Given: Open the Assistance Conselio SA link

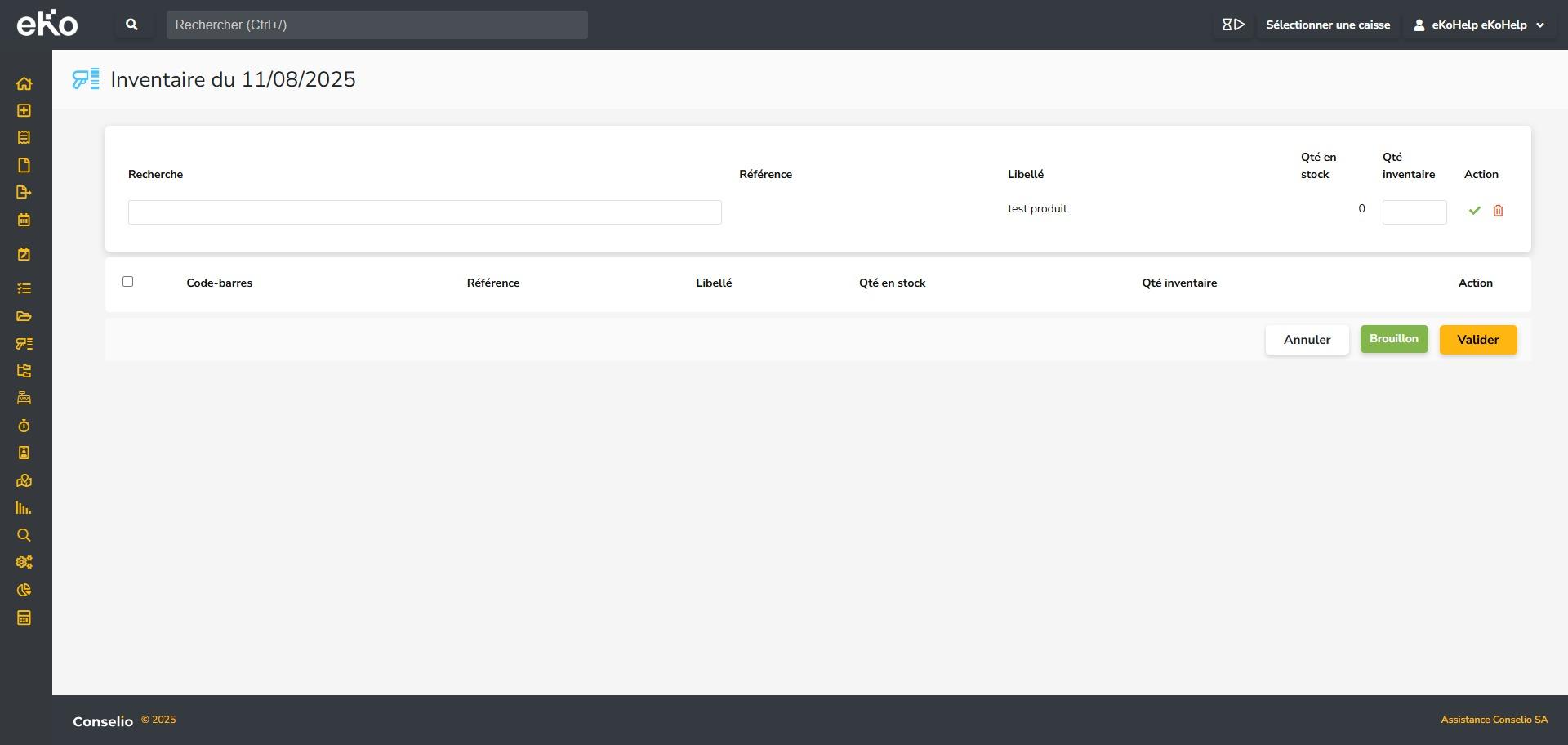Looking at the screenshot, I should tap(1494, 720).
